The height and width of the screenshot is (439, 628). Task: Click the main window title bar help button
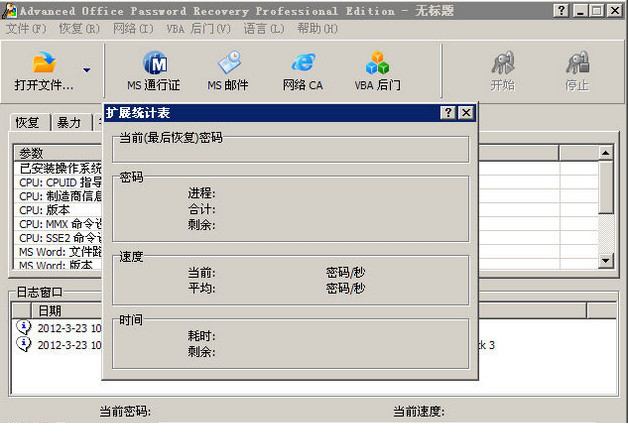coord(561,11)
